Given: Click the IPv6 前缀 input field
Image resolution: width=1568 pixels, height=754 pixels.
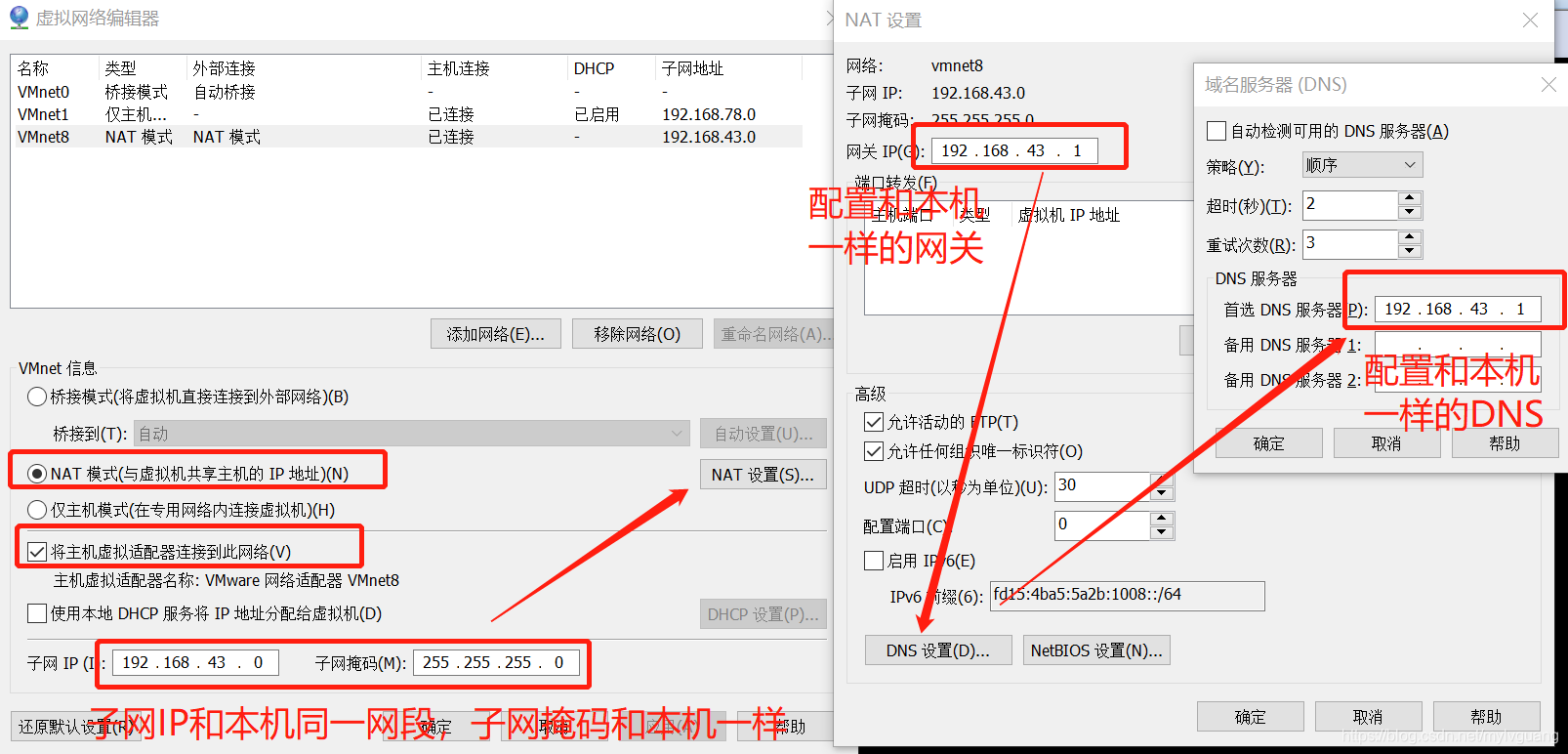Looking at the screenshot, I should click(1128, 596).
